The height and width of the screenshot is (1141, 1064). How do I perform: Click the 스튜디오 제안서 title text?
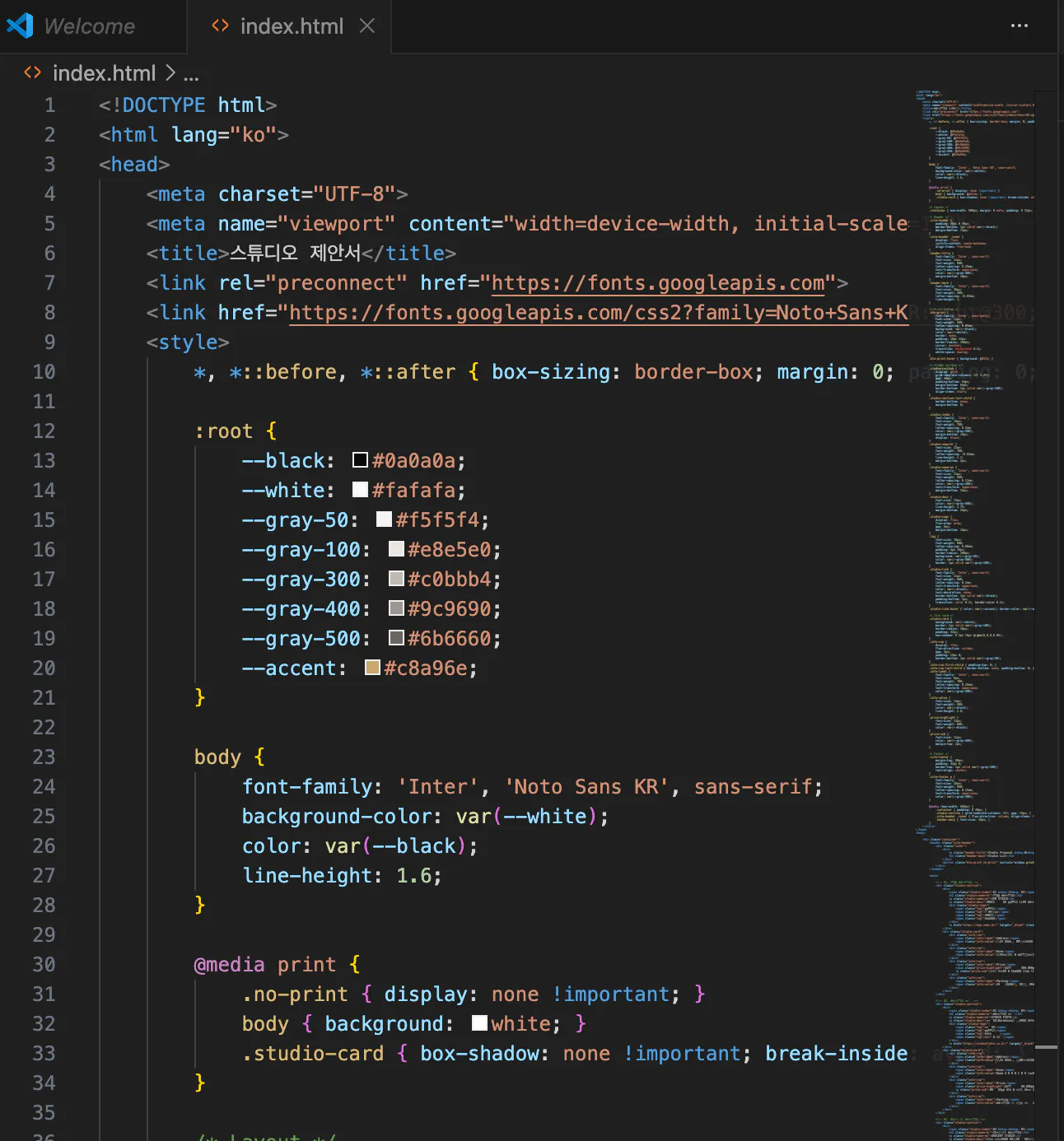[x=295, y=254]
